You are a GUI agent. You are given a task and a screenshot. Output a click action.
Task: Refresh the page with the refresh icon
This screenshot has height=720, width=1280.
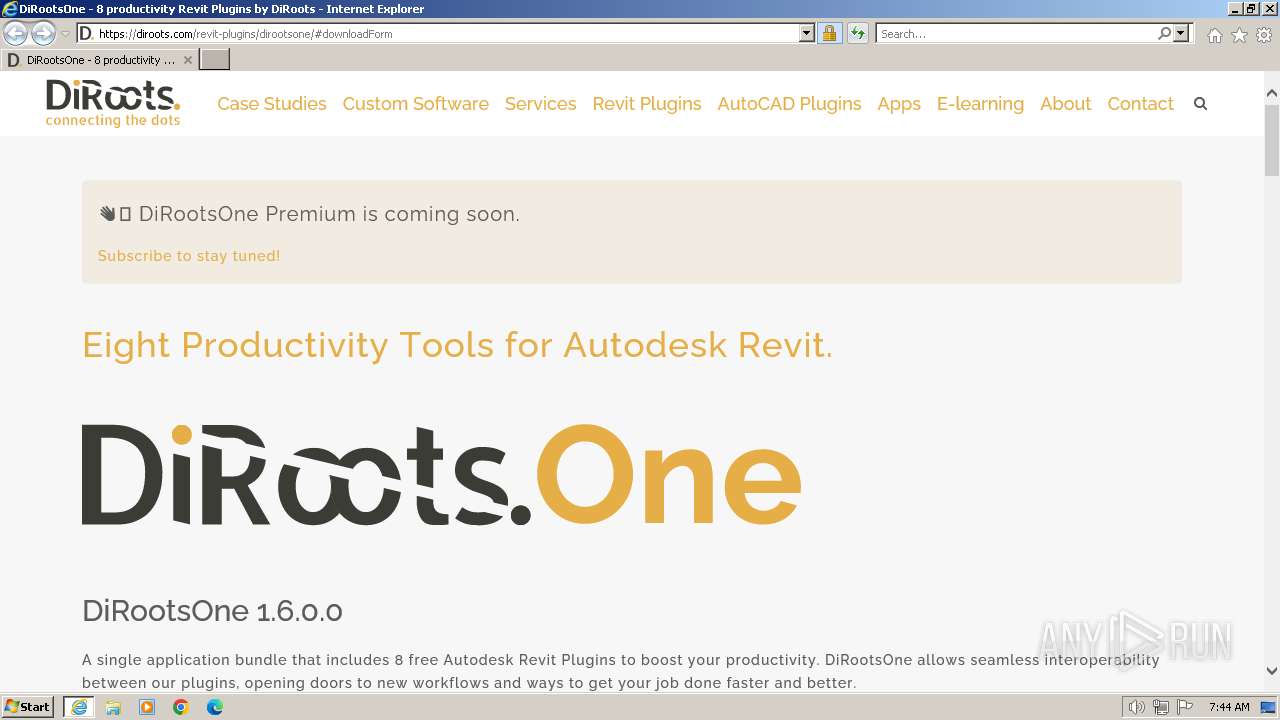click(x=857, y=33)
